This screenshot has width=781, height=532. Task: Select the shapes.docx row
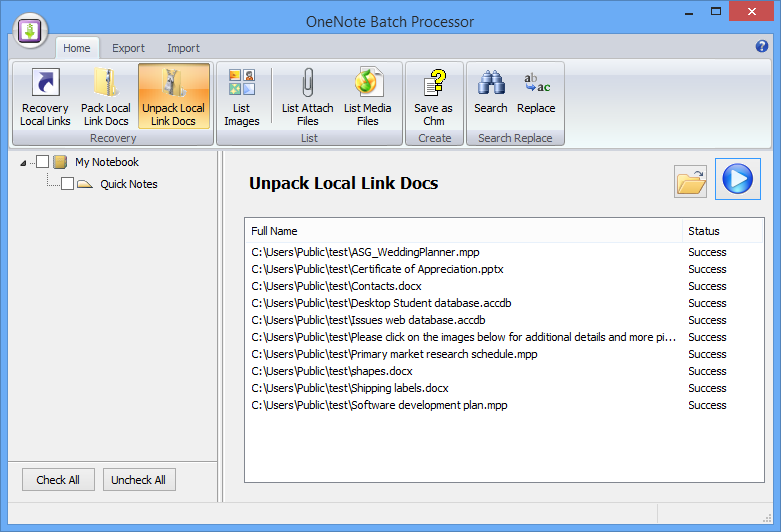pyautogui.click(x=504, y=371)
